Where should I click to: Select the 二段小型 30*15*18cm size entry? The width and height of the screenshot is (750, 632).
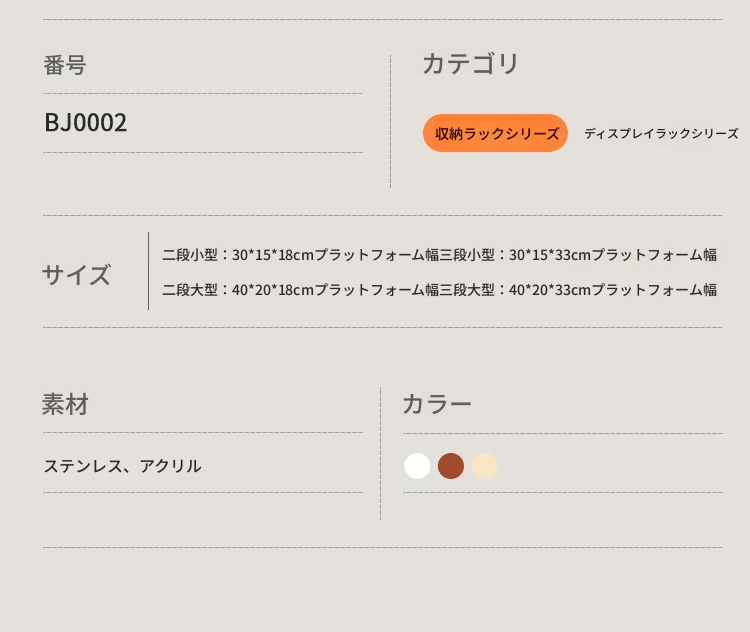(x=300, y=255)
